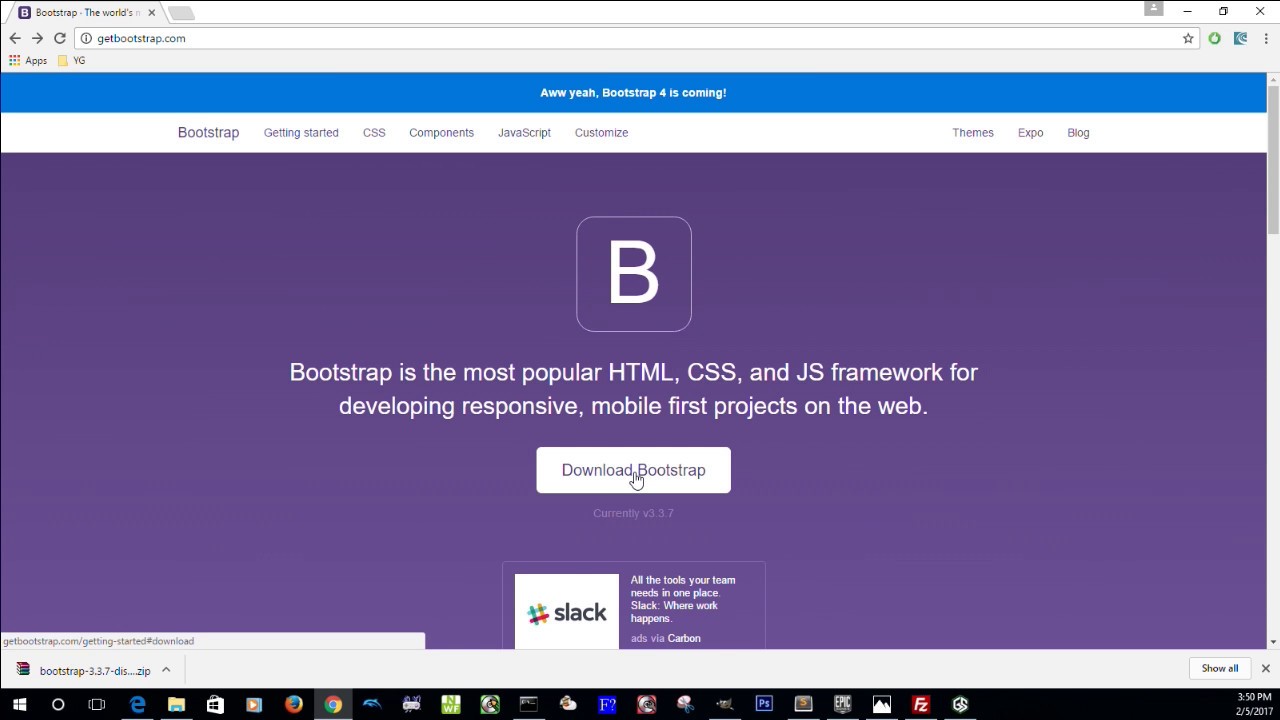Click the page scrollbar down arrow

[x=1273, y=642]
